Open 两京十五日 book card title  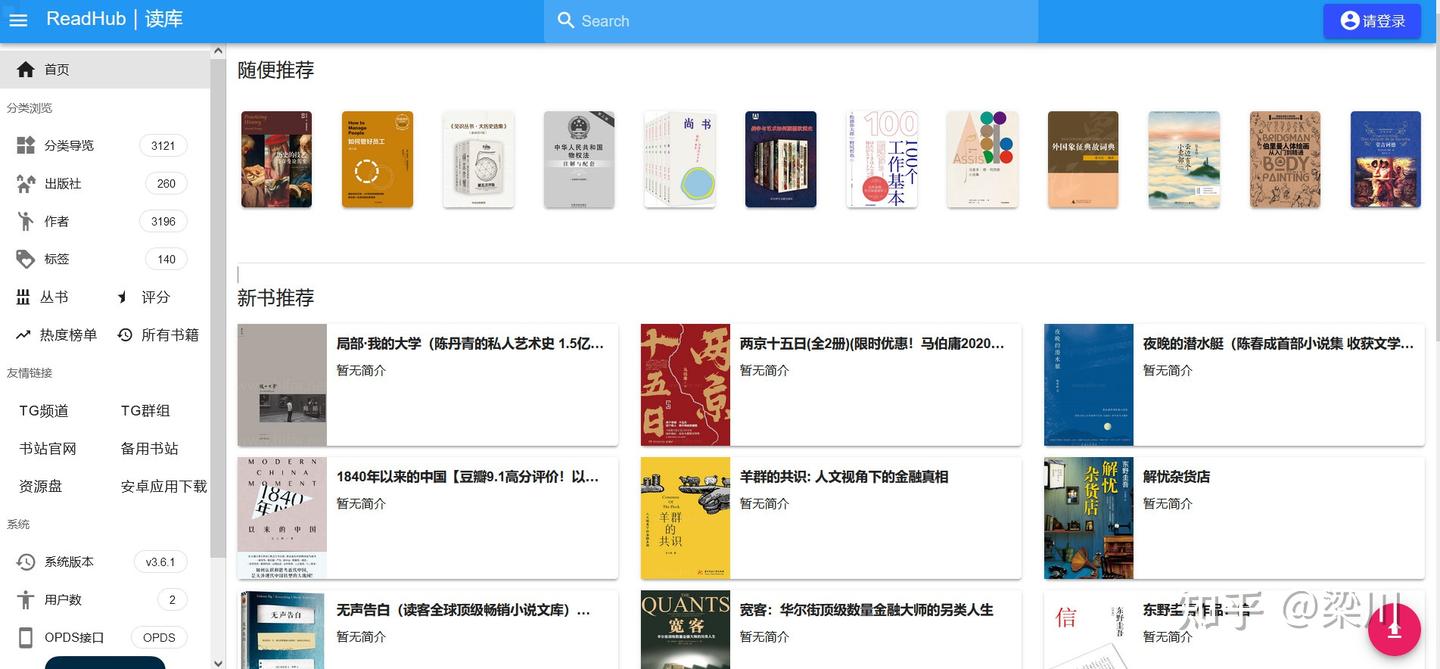coord(872,343)
